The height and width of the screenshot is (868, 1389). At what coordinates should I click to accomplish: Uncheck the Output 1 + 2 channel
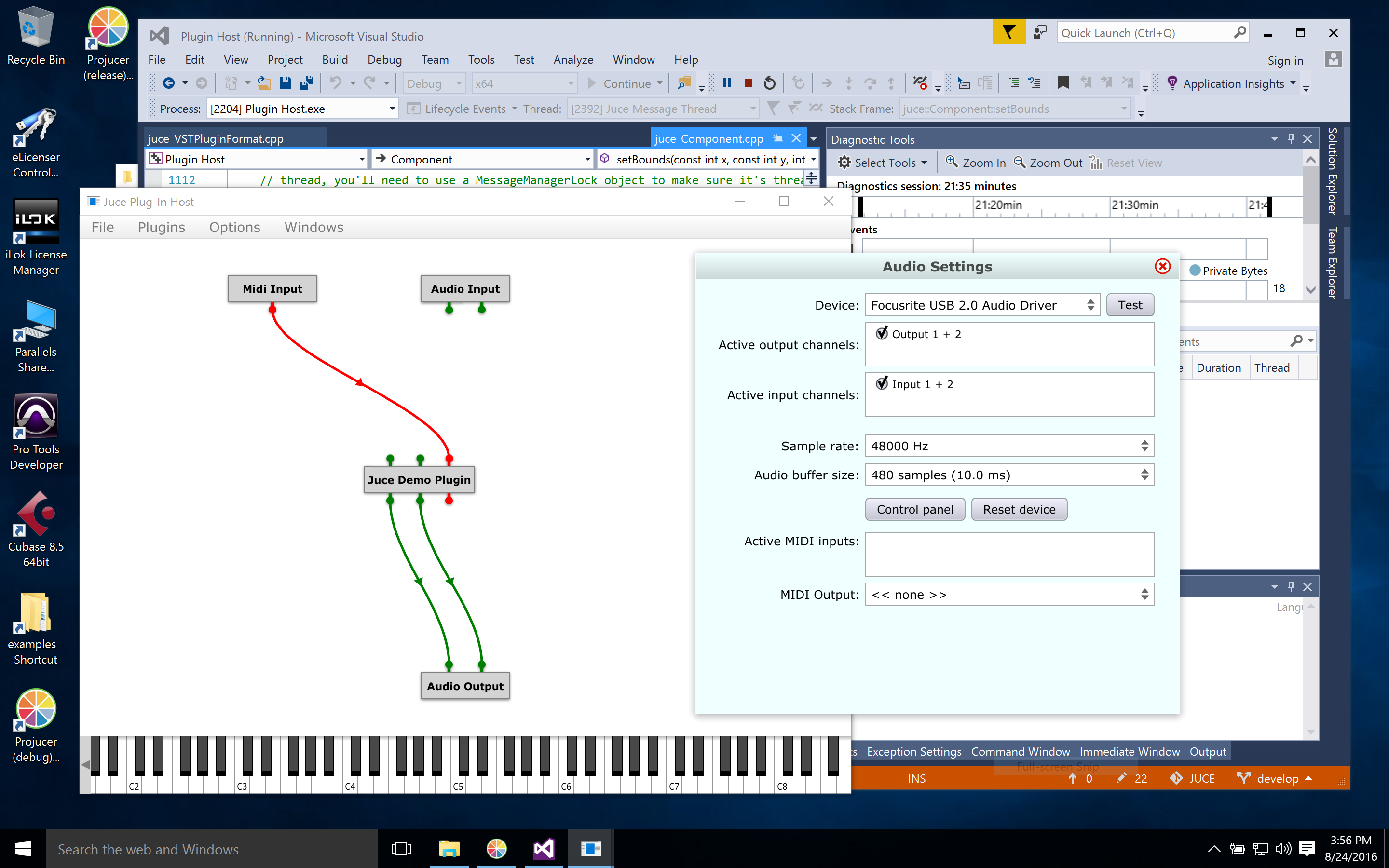(x=882, y=334)
